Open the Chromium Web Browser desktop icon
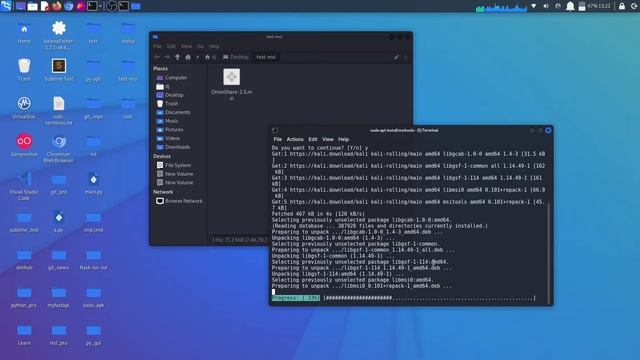The image size is (640, 360). 59,148
